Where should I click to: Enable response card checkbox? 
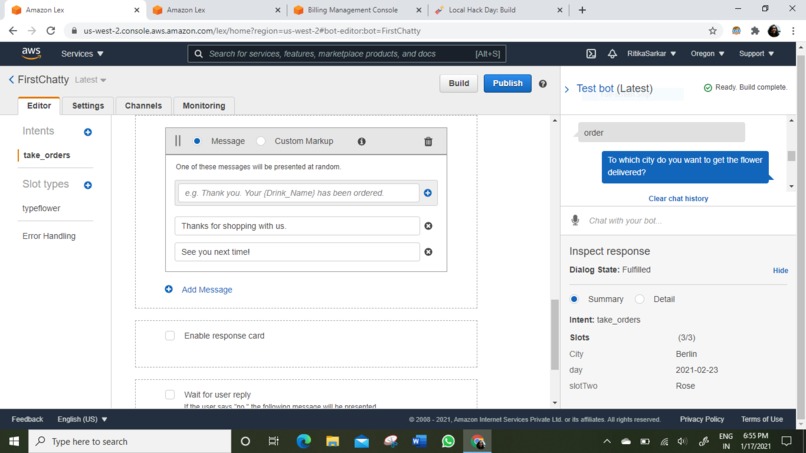tap(170, 336)
